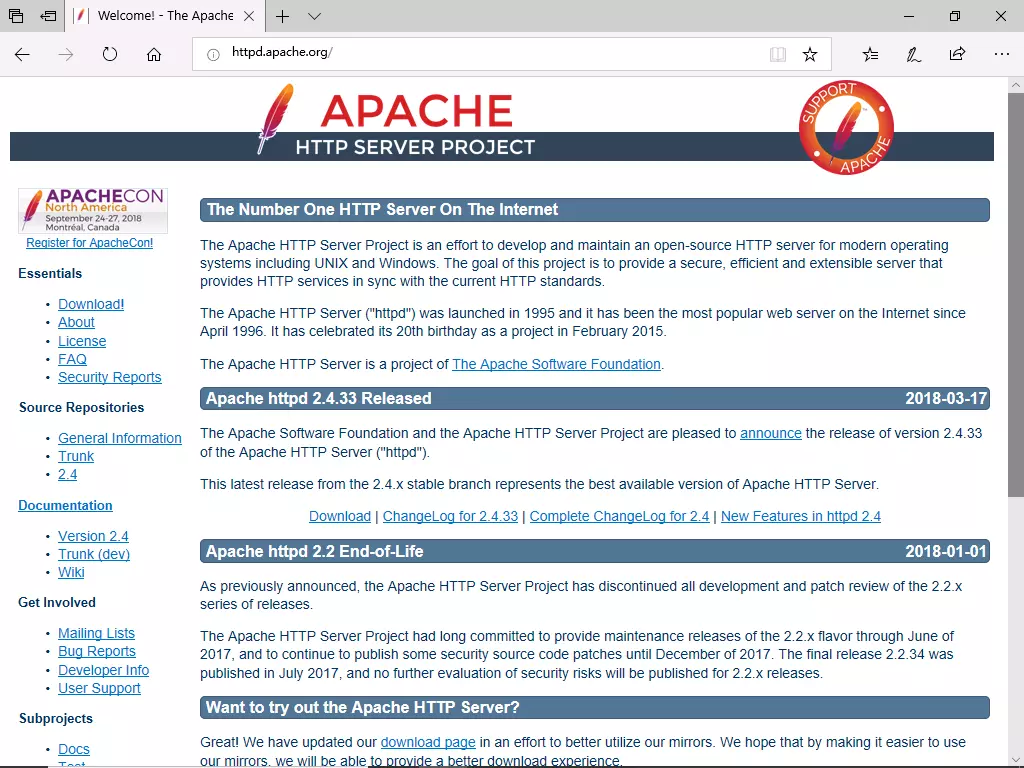Screen dimensions: 1024x768
Task: Open Version 2.4 documentation link
Action: (93, 536)
